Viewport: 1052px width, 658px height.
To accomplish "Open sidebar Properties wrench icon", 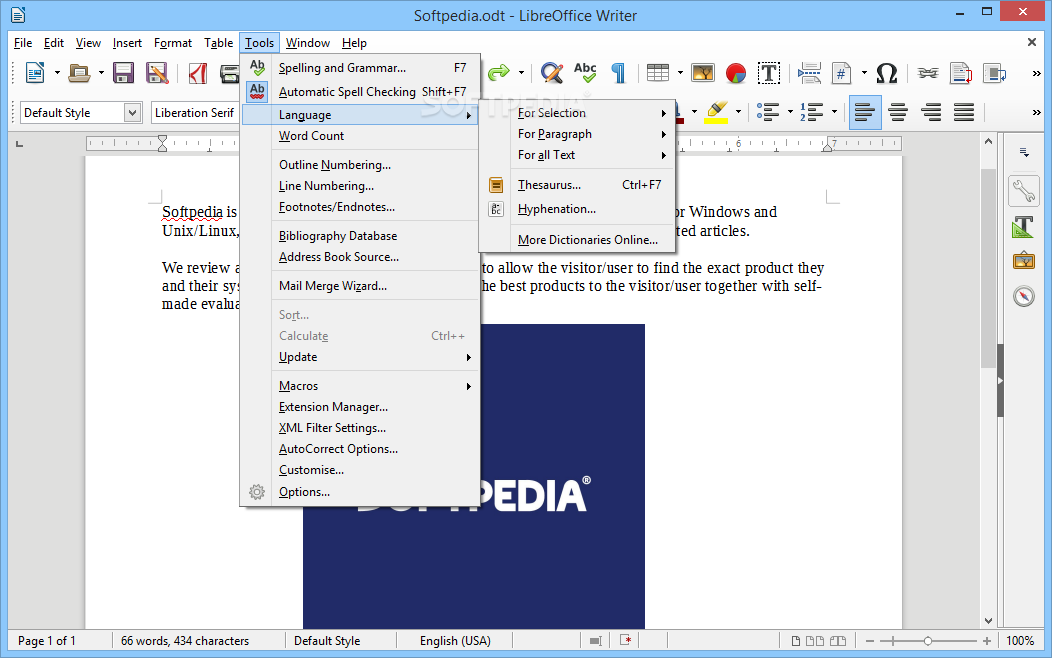I will (x=1024, y=191).
